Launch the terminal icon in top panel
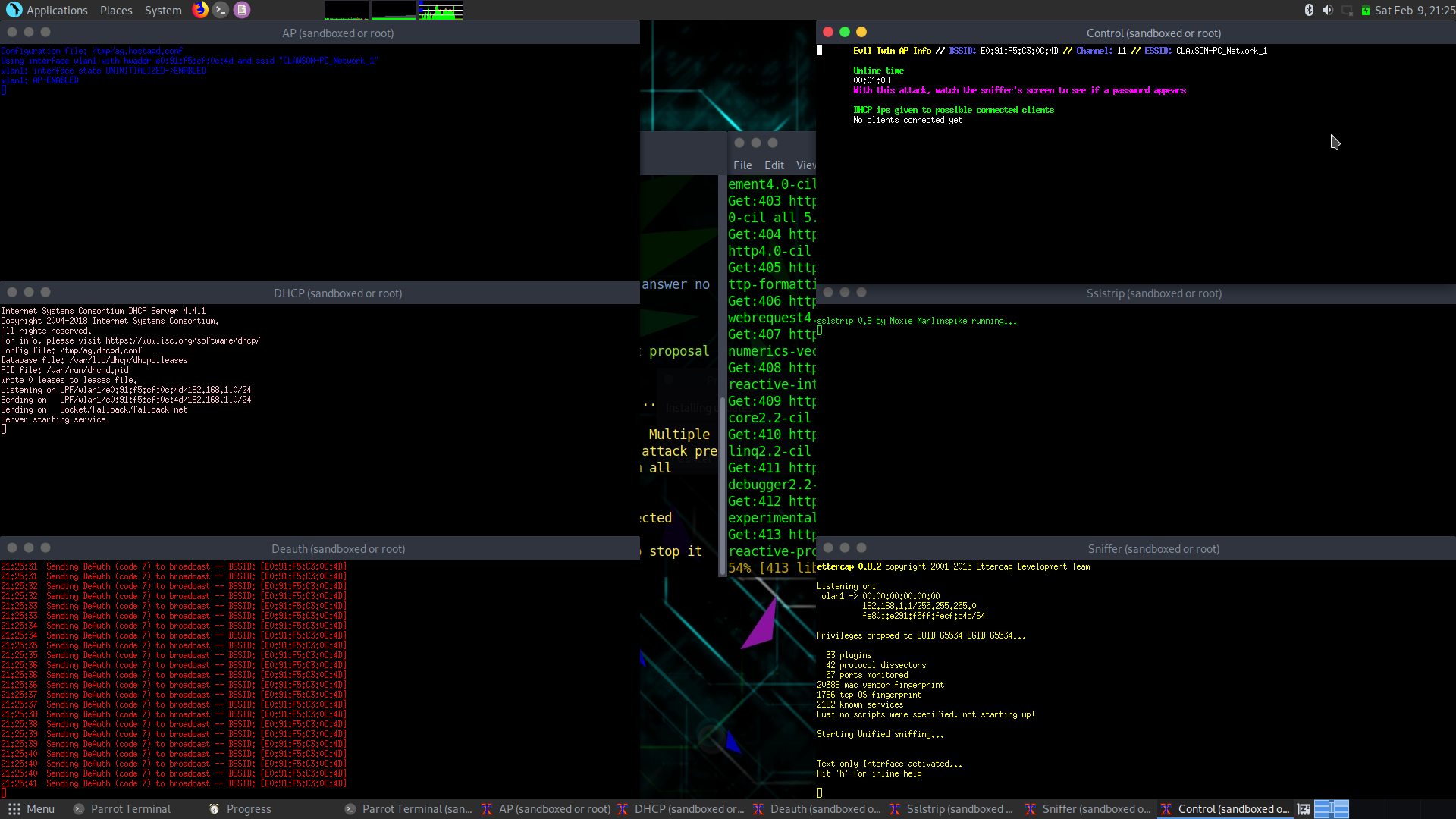Viewport: 1456px width, 819px height. pos(221,10)
